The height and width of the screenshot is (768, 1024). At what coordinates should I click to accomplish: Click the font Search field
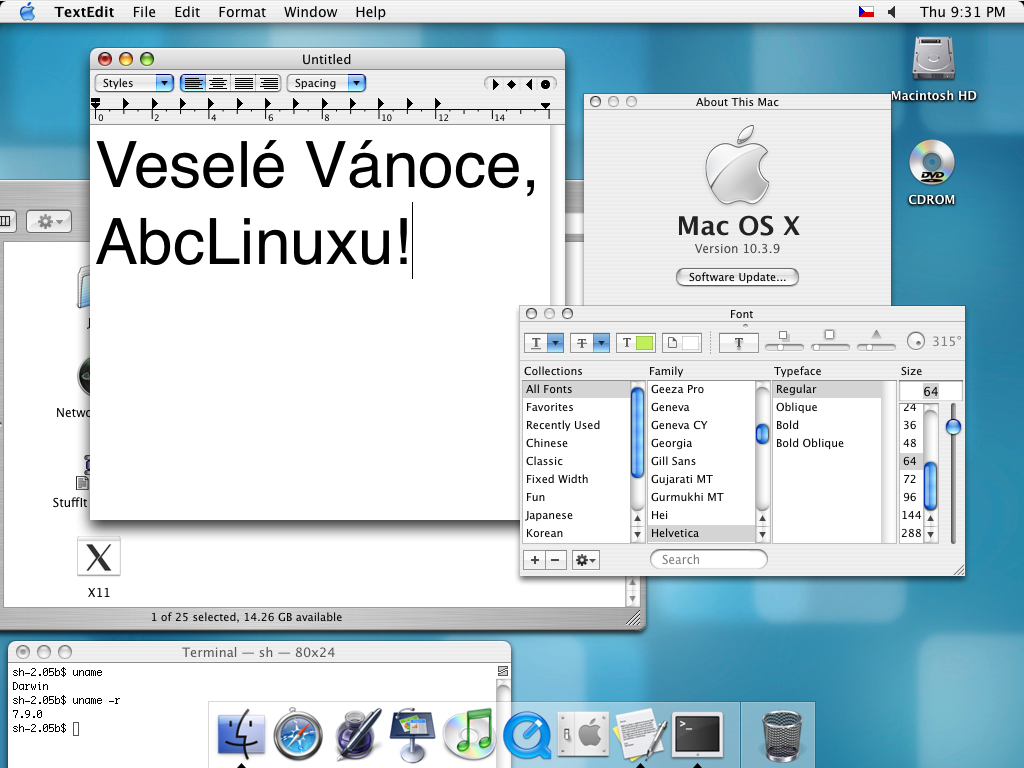709,560
